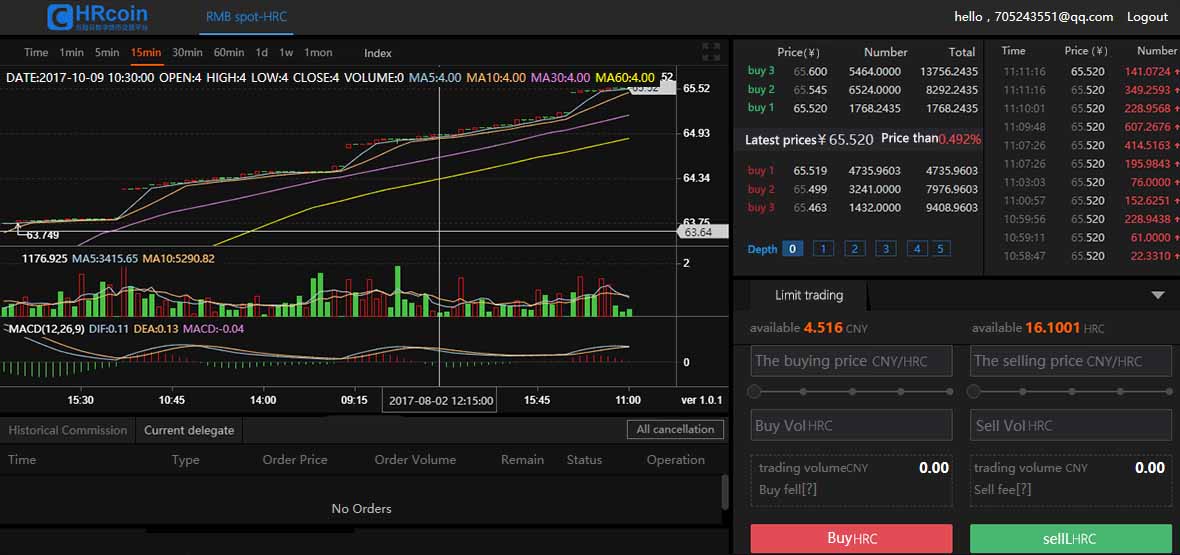Select depth level 3
The height and width of the screenshot is (555, 1180).
885,249
